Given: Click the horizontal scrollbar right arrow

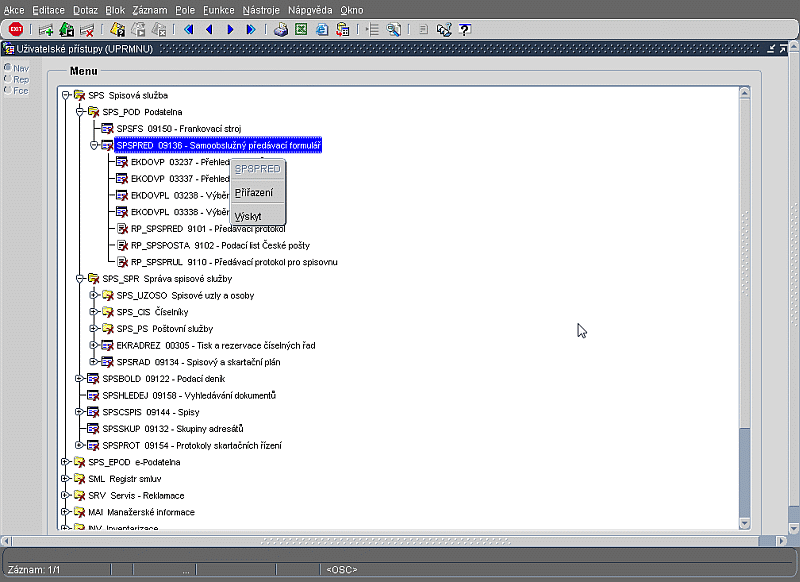Looking at the screenshot, I should 781,541.
